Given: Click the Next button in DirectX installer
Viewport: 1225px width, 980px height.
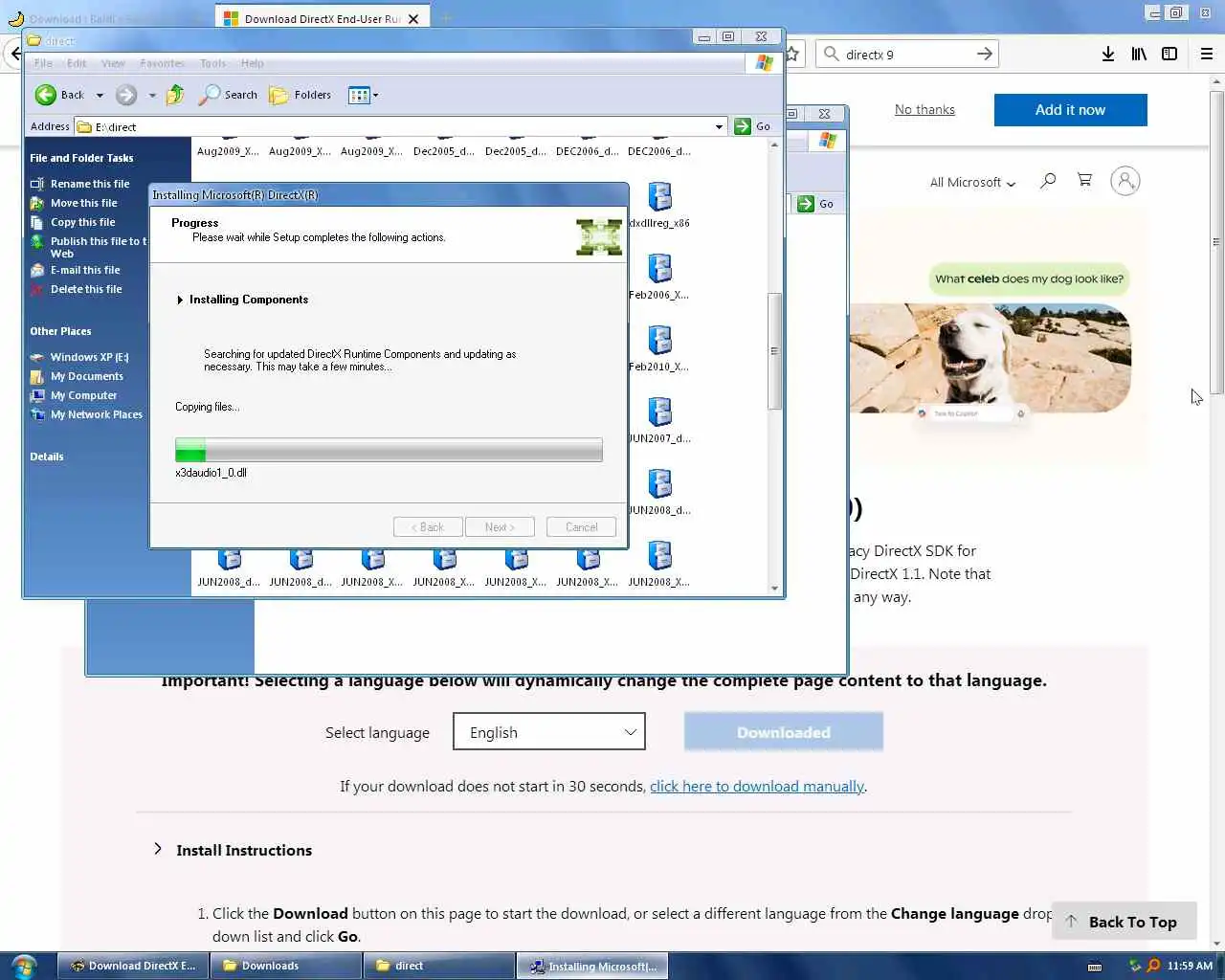Looking at the screenshot, I should pos(500,527).
